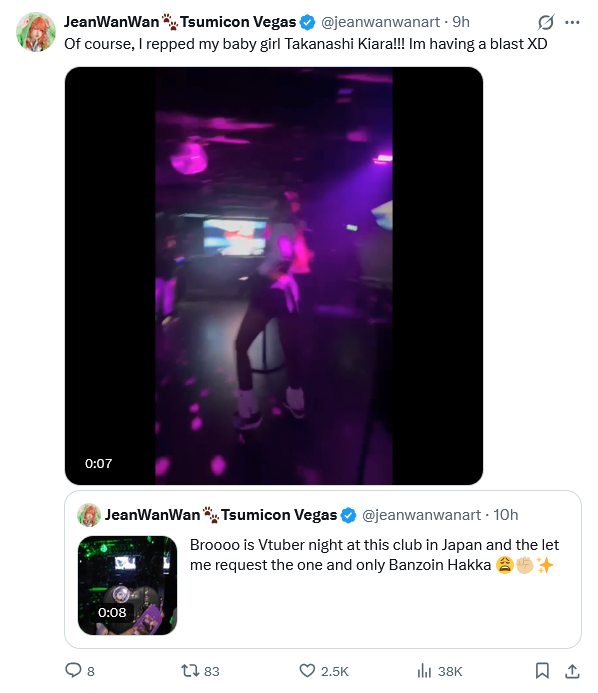This screenshot has width=598, height=693.
Task: Bookmark this tweet
Action: coord(542,670)
